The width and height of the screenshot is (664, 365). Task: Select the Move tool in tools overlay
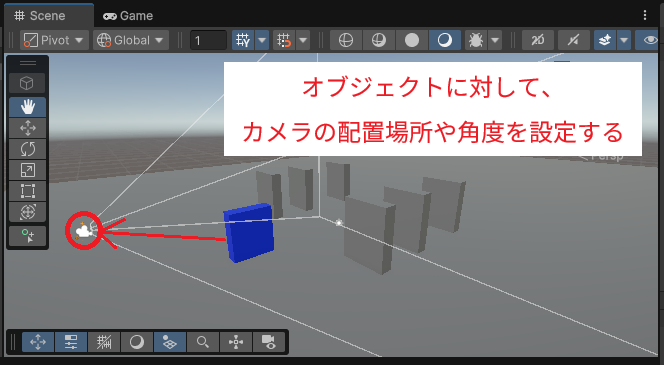click(28, 128)
